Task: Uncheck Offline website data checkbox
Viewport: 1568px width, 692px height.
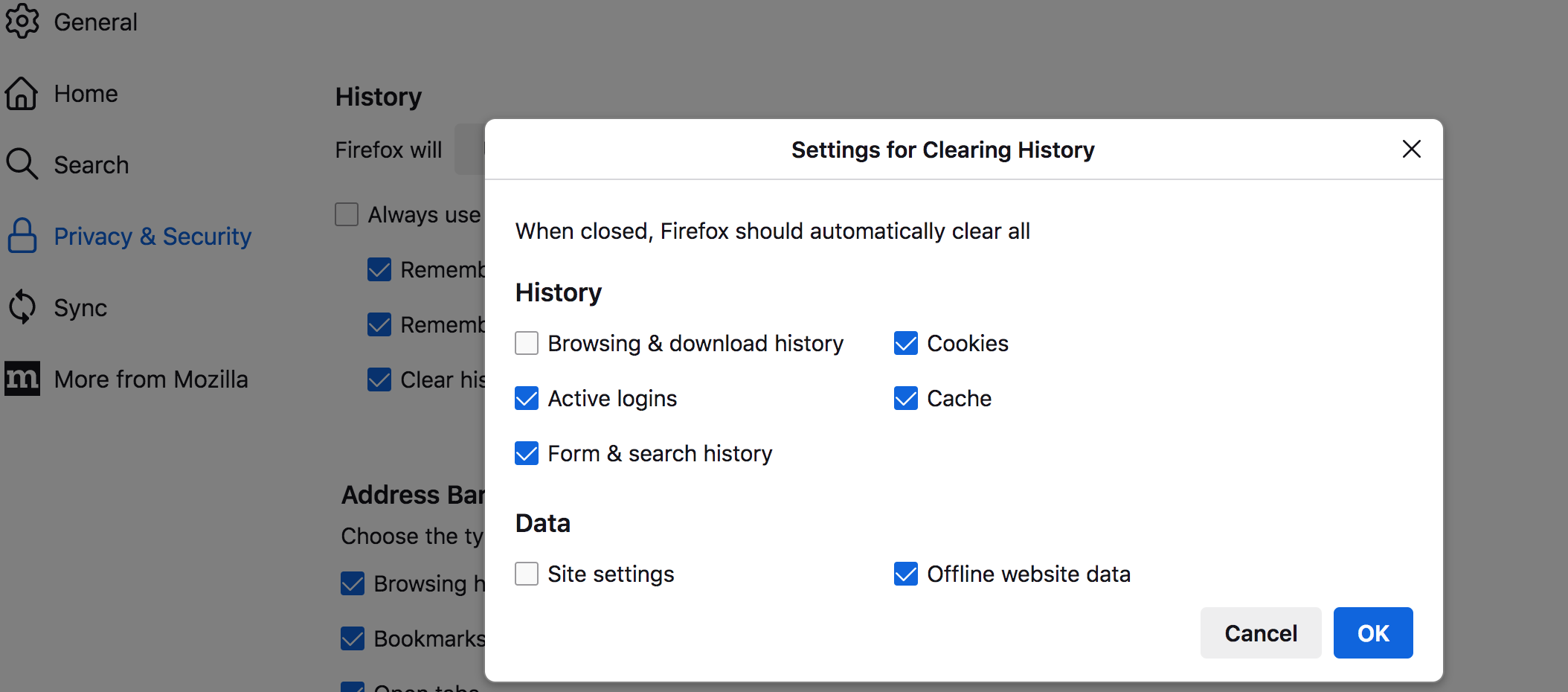Action: (905, 574)
